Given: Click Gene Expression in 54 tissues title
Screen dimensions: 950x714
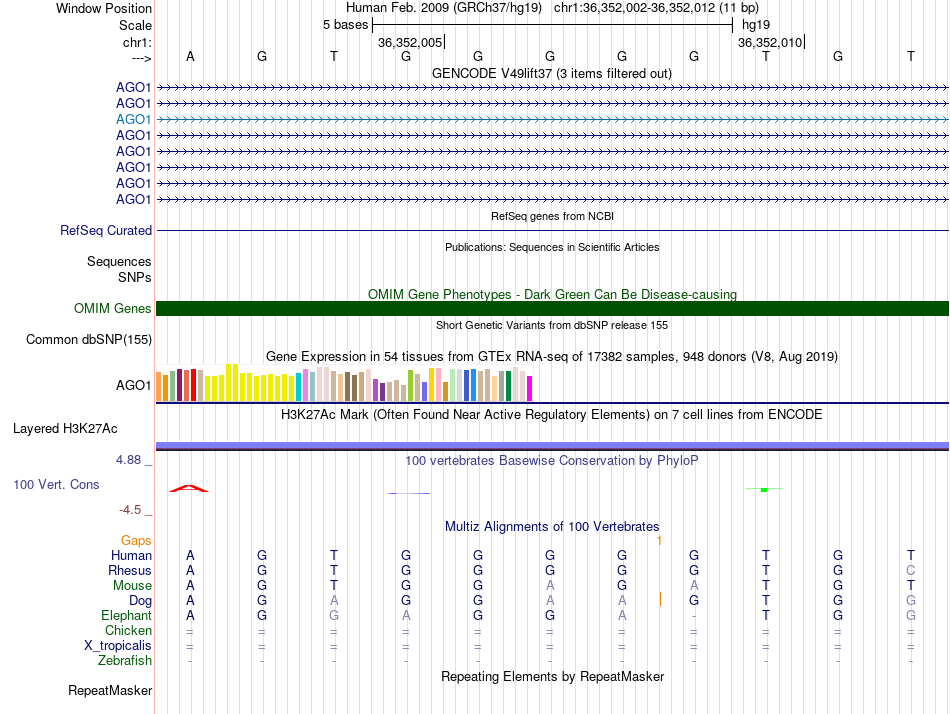Looking at the screenshot, I should 552,356.
